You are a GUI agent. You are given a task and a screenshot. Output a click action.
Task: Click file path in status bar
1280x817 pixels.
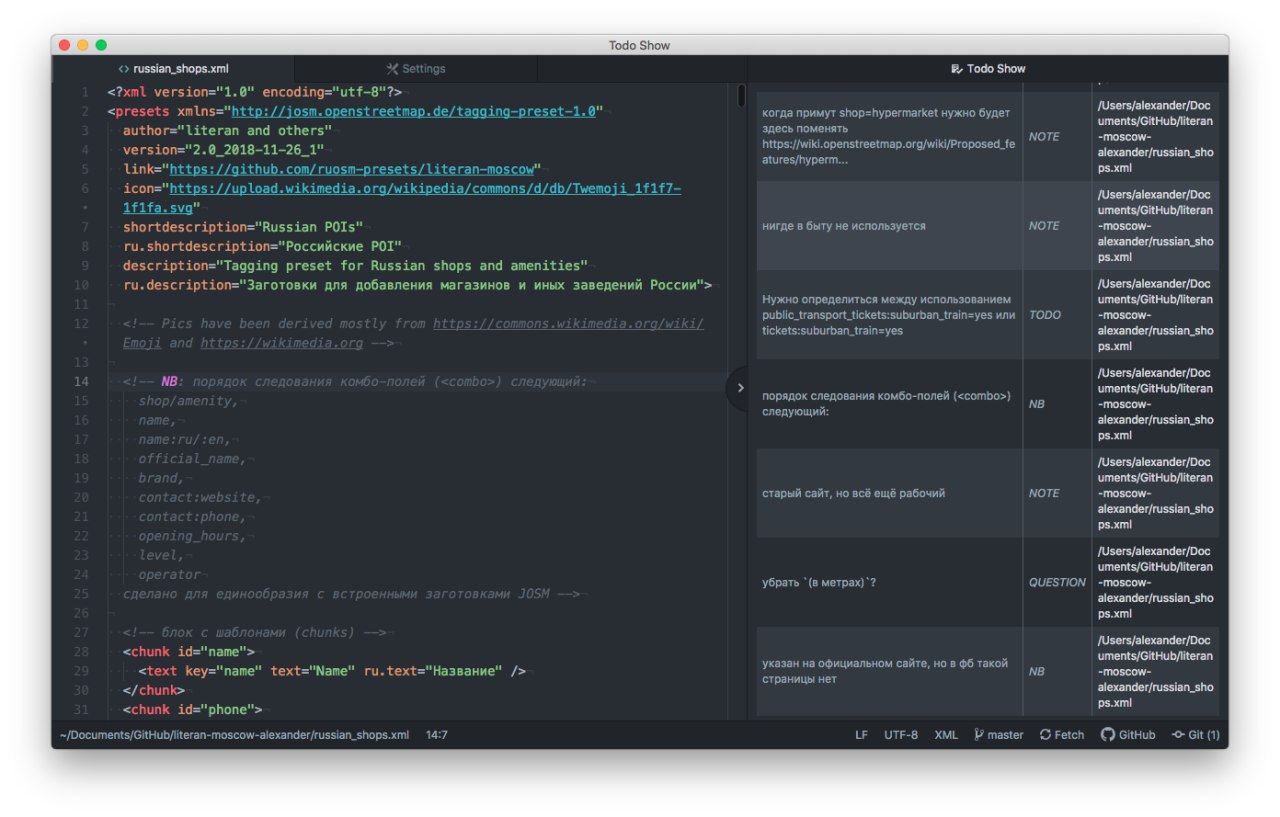(234, 735)
